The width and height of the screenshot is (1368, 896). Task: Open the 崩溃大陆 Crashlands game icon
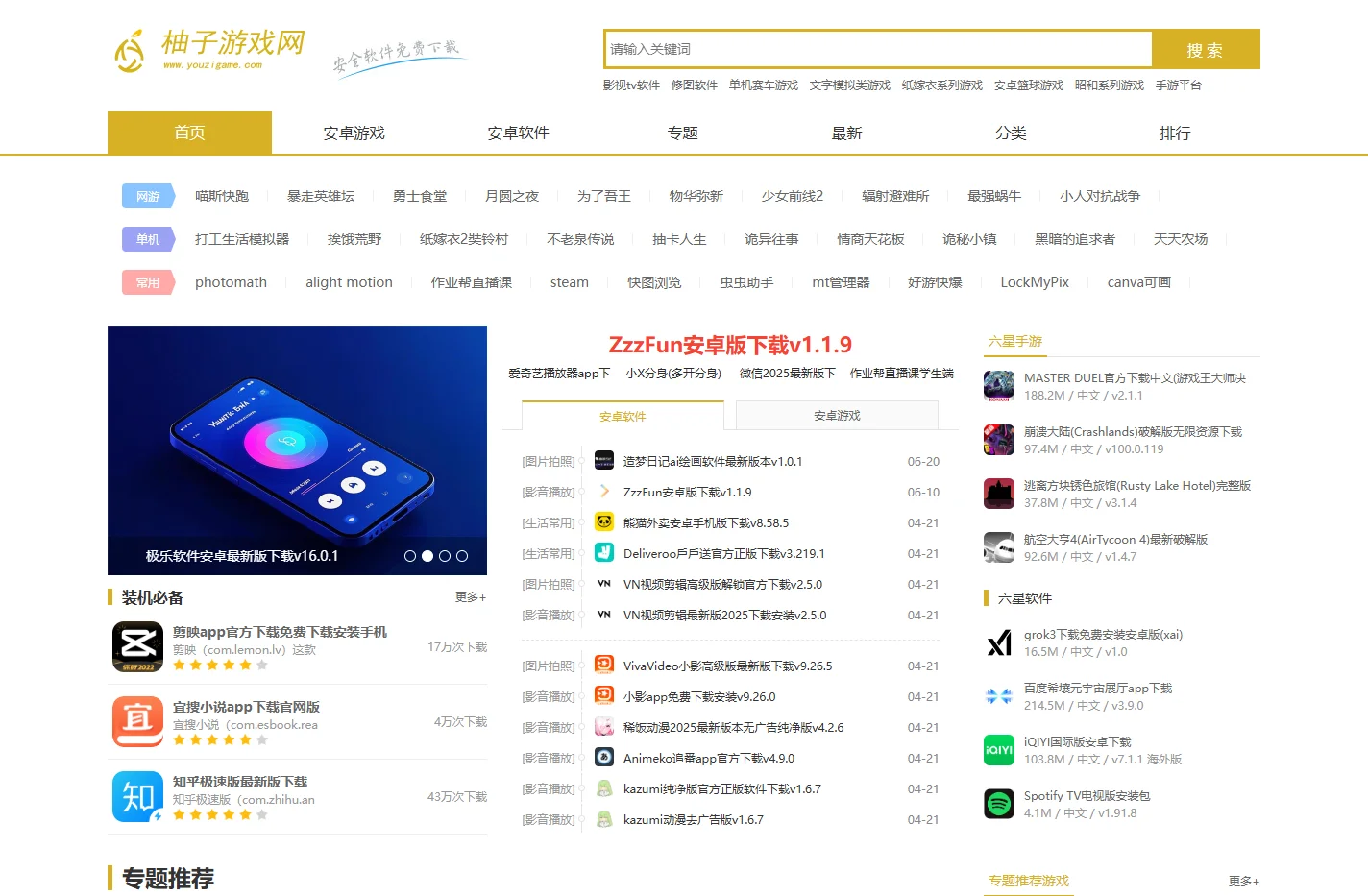(x=999, y=440)
